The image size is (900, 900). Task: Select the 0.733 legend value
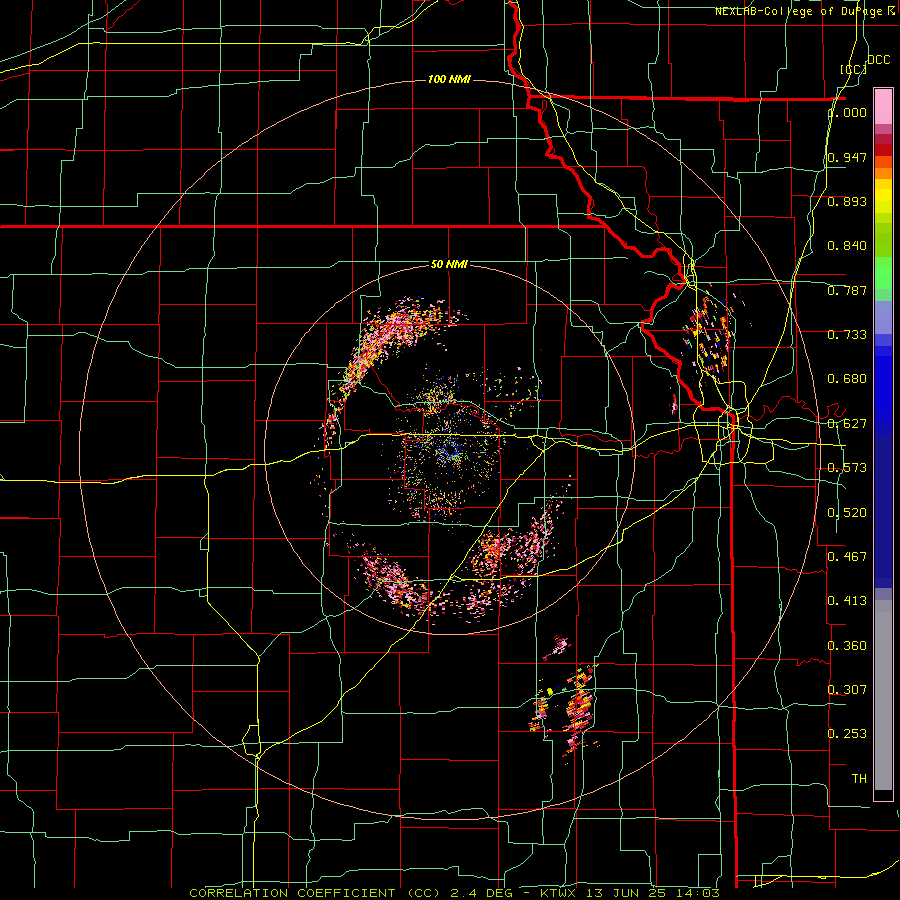tap(847, 335)
